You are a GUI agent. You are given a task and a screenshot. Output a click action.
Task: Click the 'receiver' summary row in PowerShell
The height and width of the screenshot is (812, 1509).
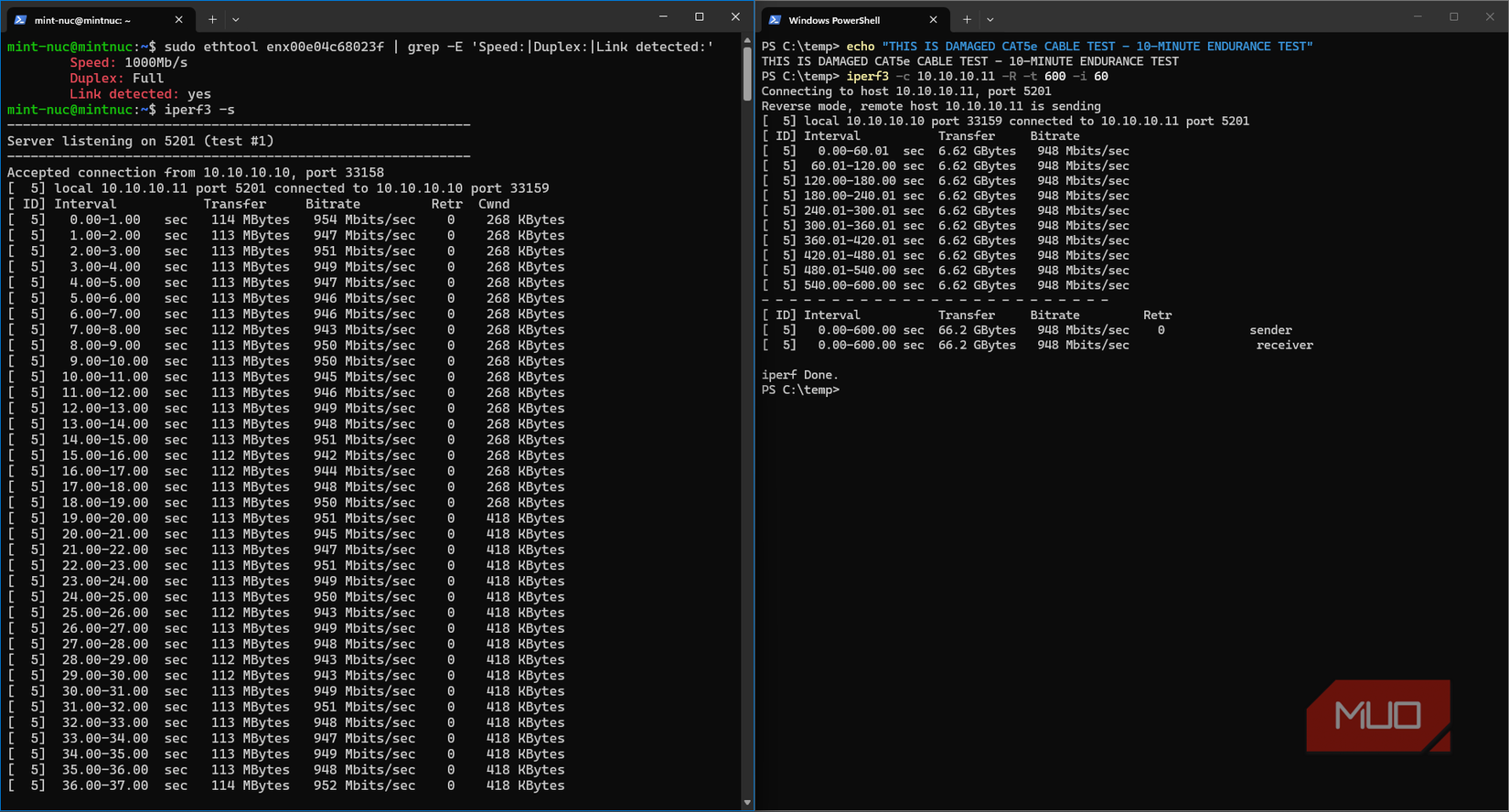click(1037, 345)
